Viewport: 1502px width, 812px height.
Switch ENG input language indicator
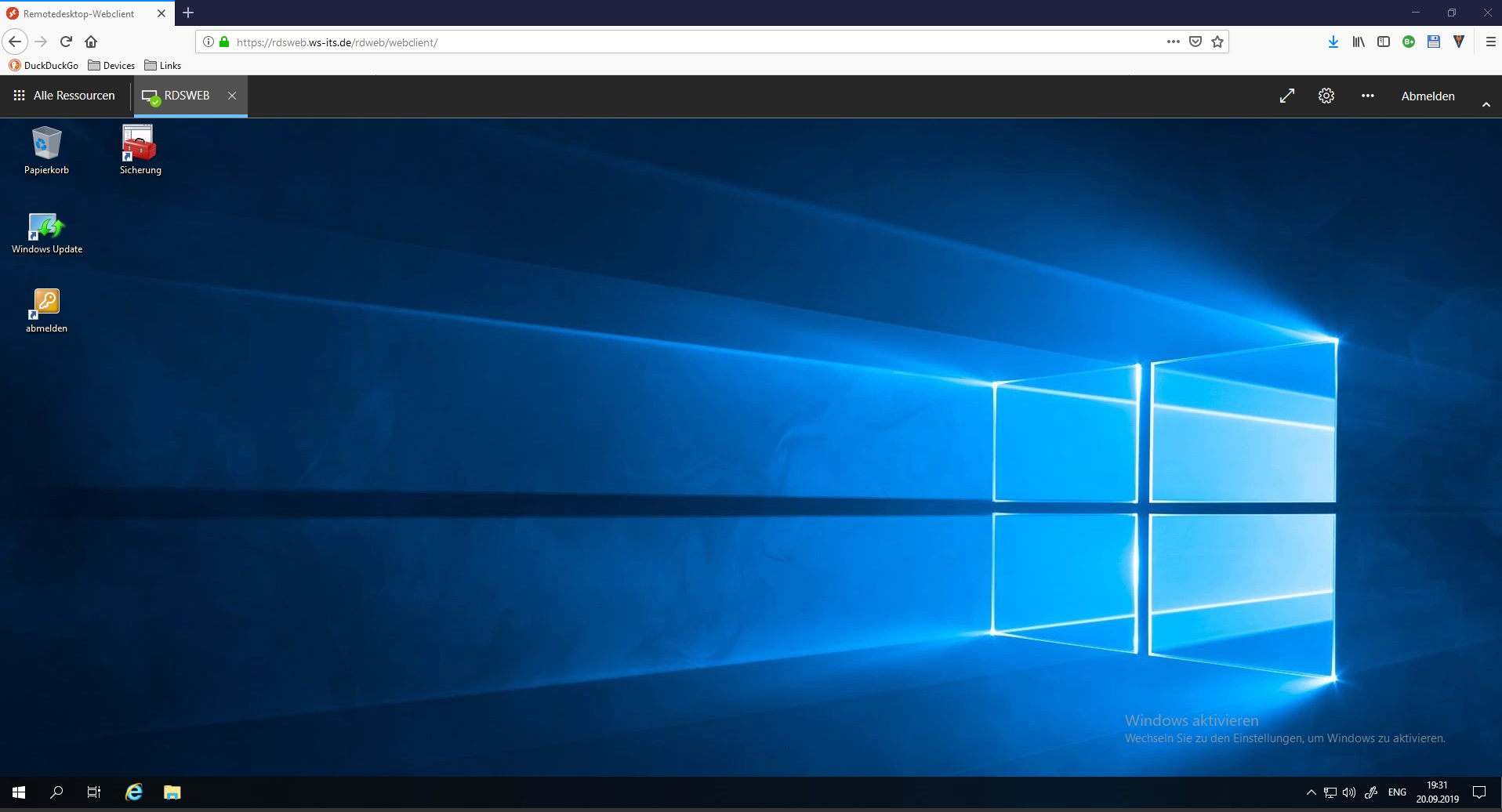click(x=1397, y=792)
